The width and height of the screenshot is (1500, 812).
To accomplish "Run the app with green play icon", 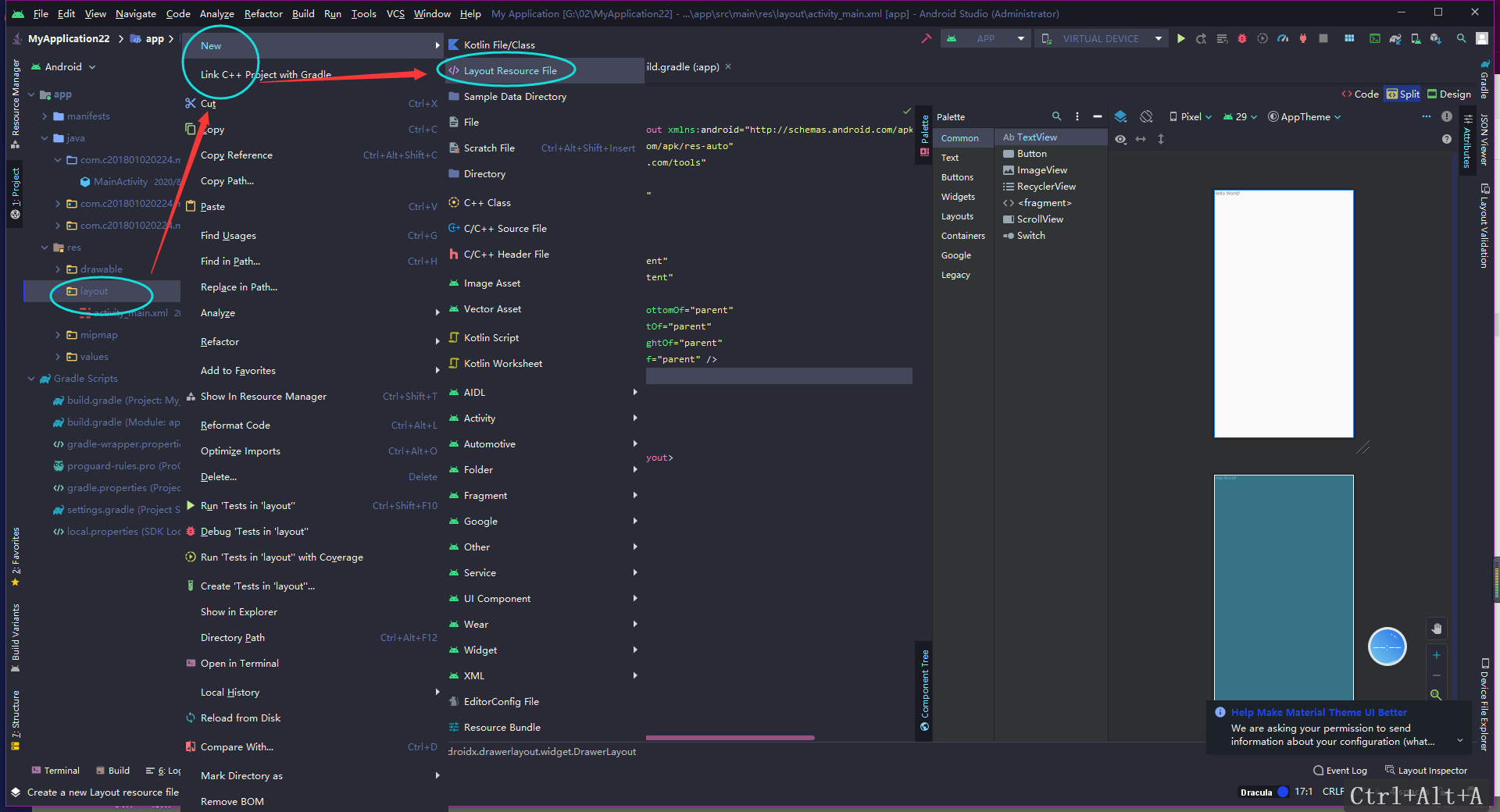I will 1181,38.
